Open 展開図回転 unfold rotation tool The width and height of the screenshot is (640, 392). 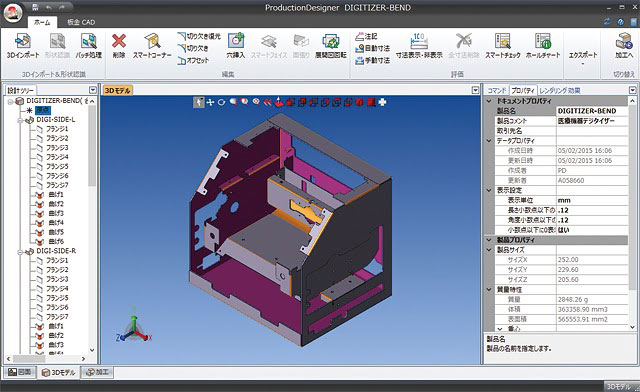[331, 46]
